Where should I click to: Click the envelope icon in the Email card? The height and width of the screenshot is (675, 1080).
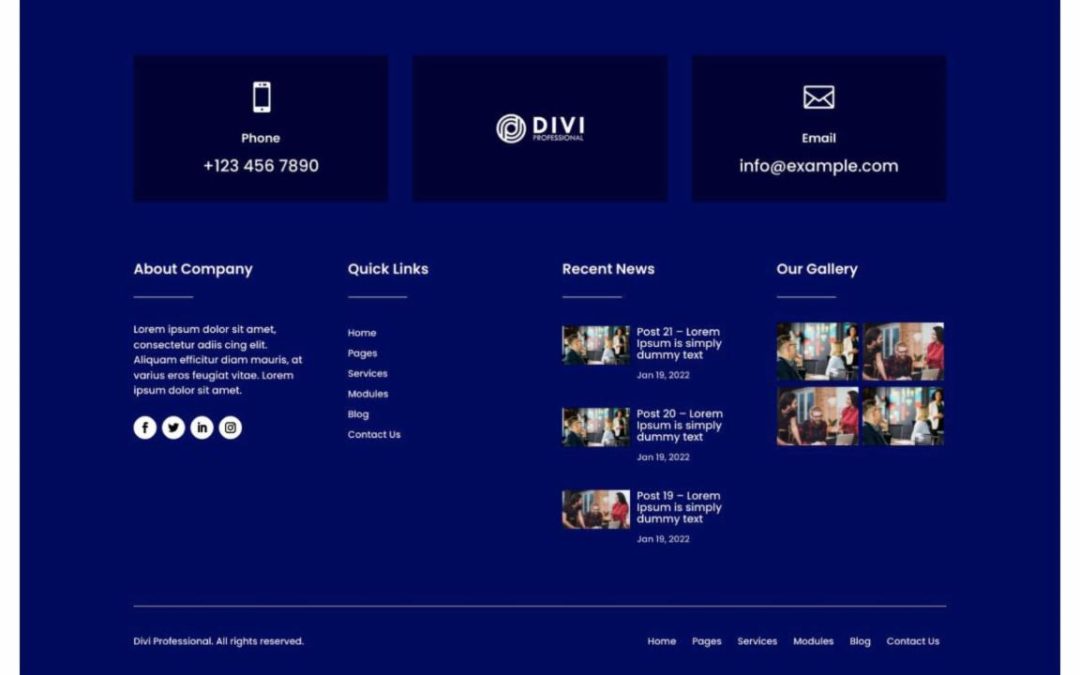tap(818, 97)
